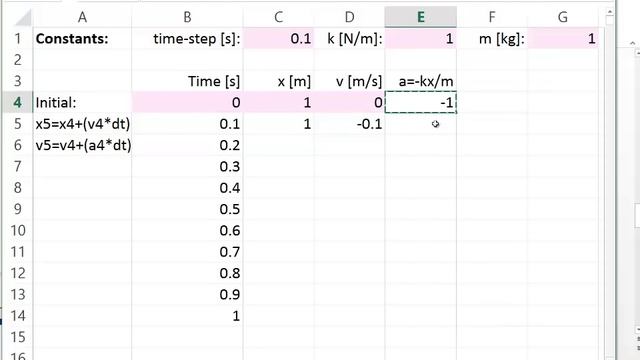Select column C header
Viewport: 640px width, 360px height.
coord(279,17)
